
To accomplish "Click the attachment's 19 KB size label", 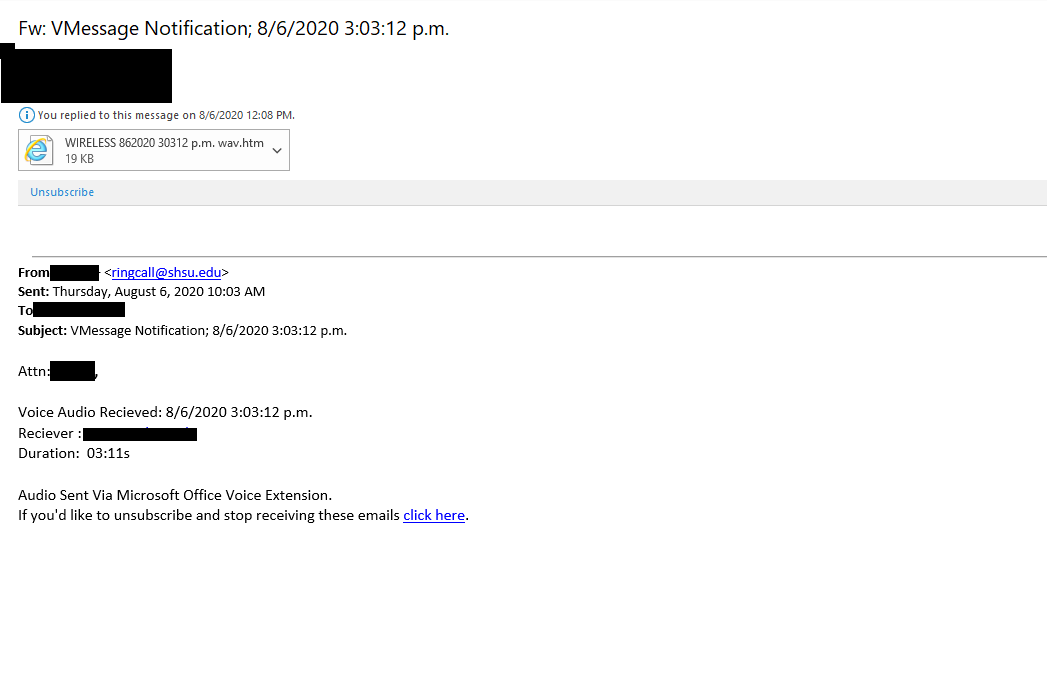I will [80, 159].
